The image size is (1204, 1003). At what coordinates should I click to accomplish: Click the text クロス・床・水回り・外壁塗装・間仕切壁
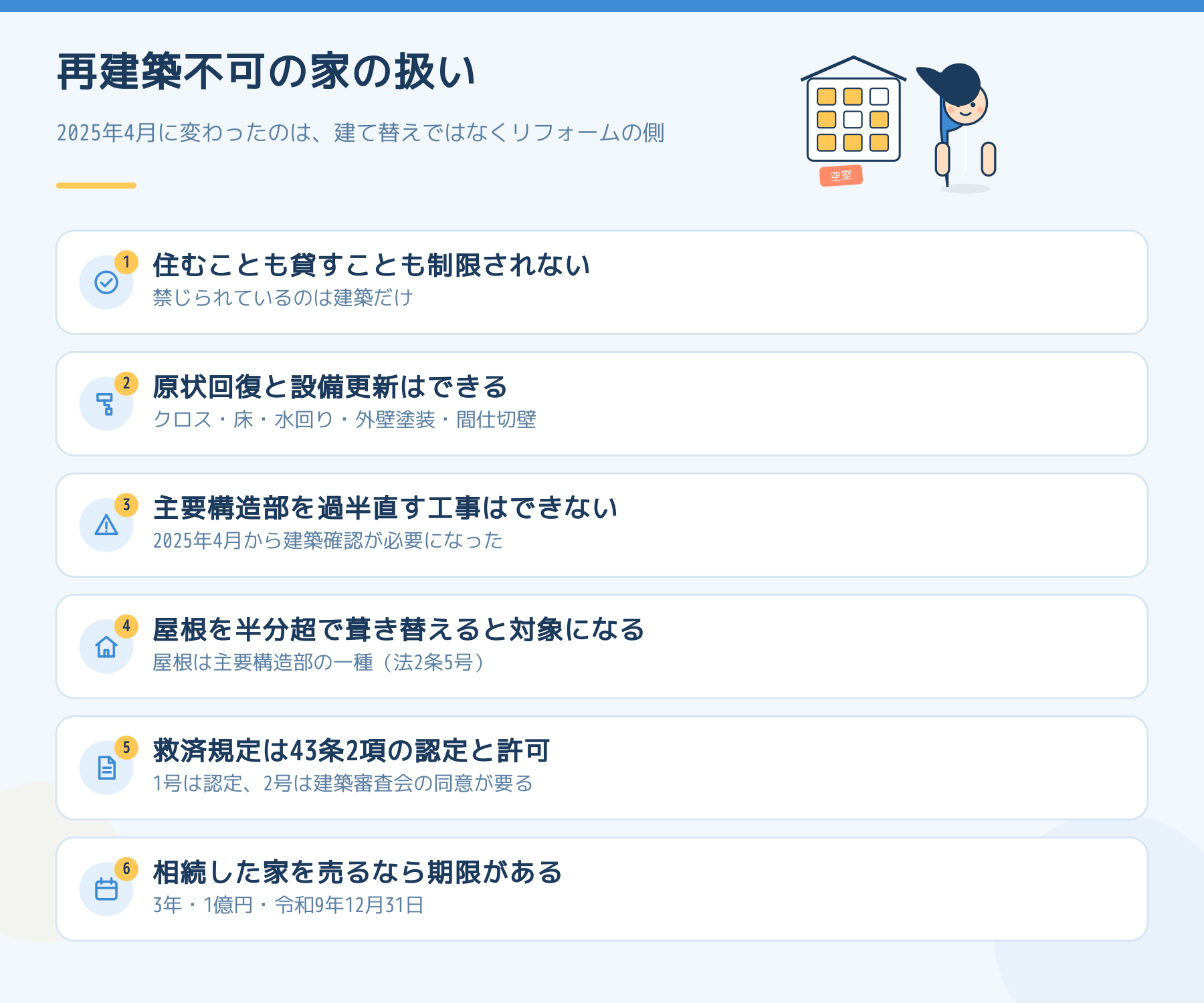point(344,419)
